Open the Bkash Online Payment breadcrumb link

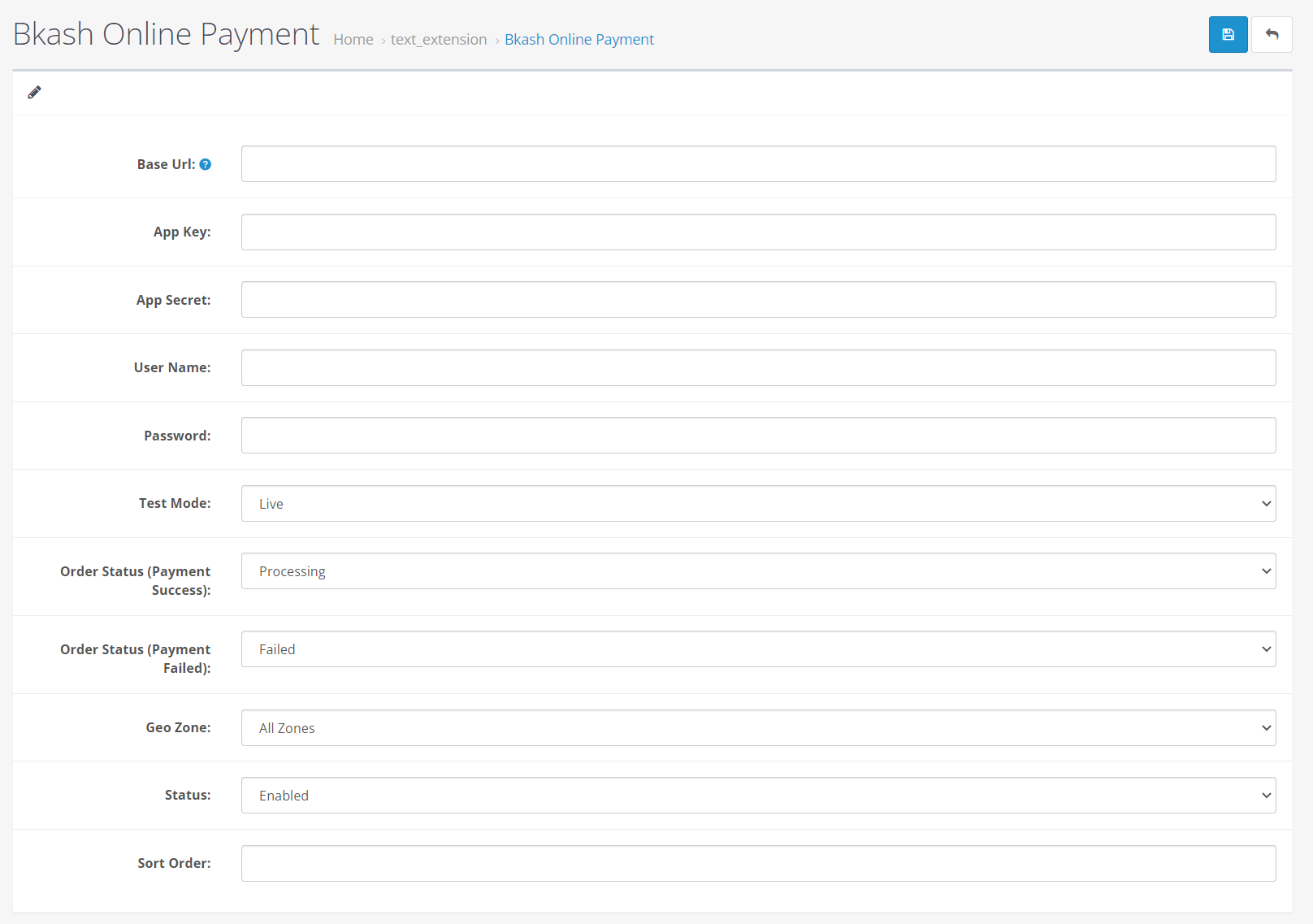point(579,39)
